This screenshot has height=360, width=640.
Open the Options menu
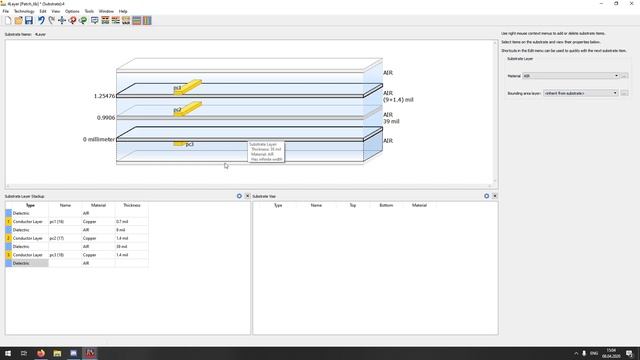pyautogui.click(x=72, y=11)
